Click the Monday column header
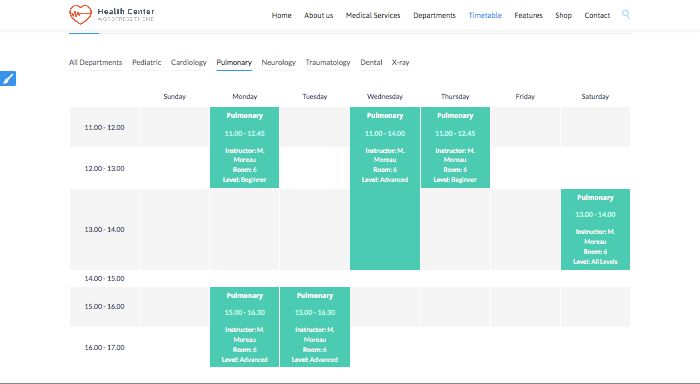This screenshot has width=700, height=384. coord(245,96)
